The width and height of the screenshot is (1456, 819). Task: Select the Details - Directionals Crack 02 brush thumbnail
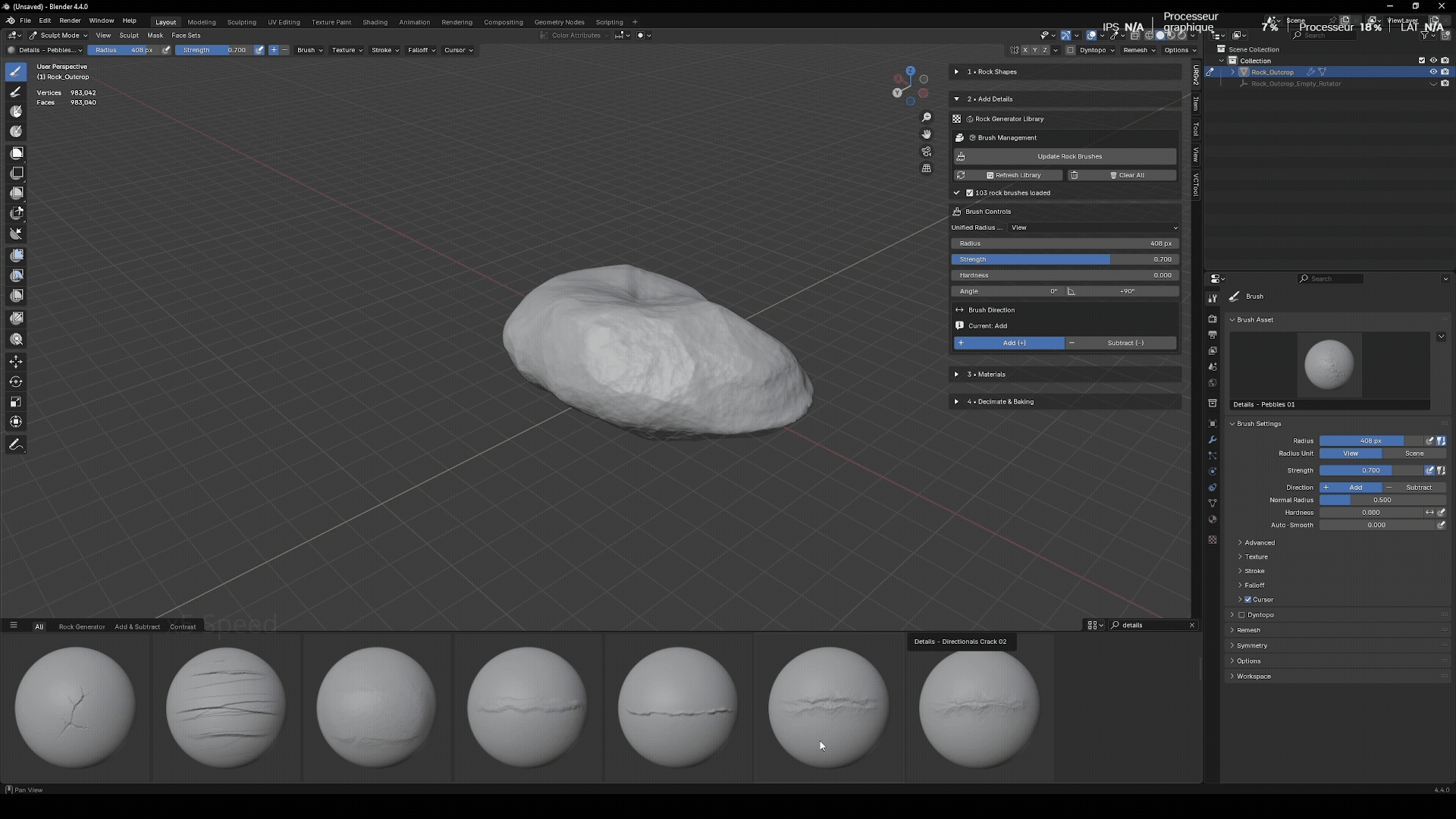[x=827, y=705]
